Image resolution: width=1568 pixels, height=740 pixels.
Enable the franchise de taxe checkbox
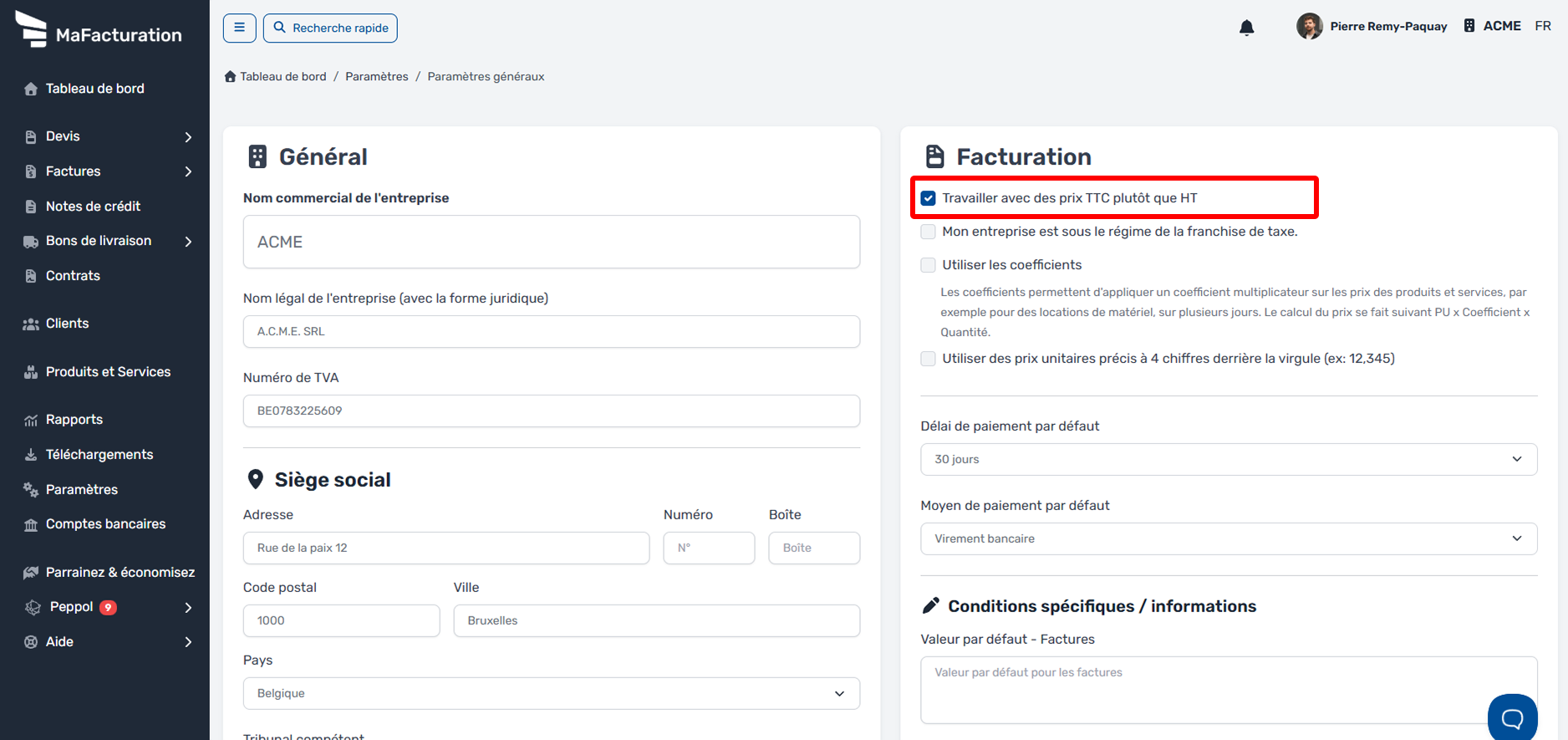(x=928, y=232)
